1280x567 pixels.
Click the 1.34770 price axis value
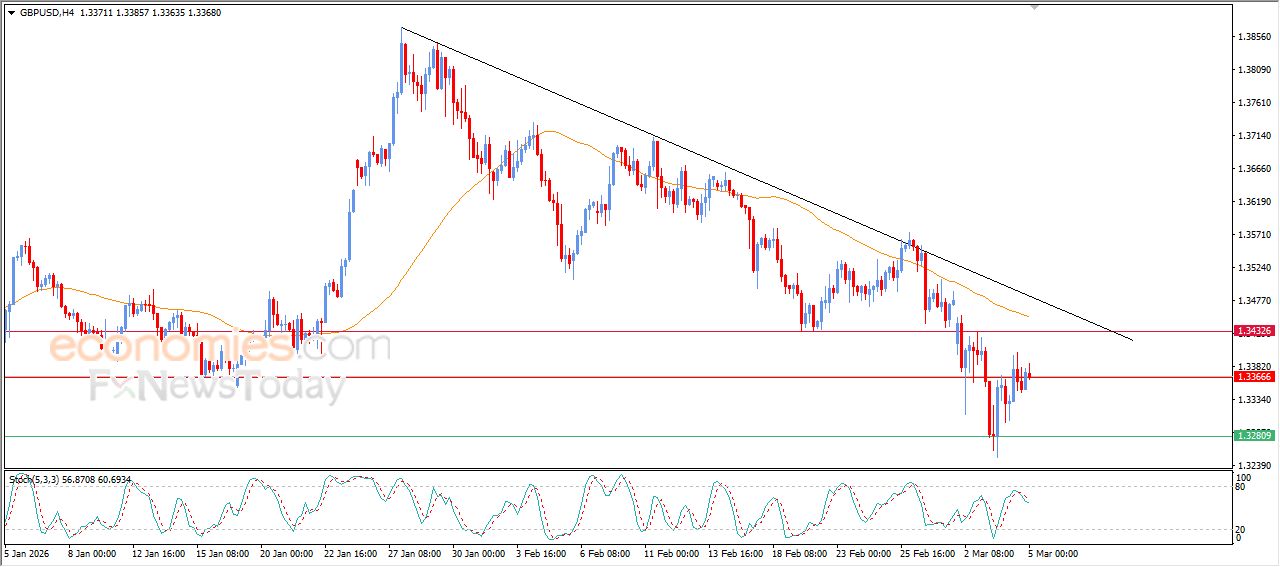[x=1255, y=301]
